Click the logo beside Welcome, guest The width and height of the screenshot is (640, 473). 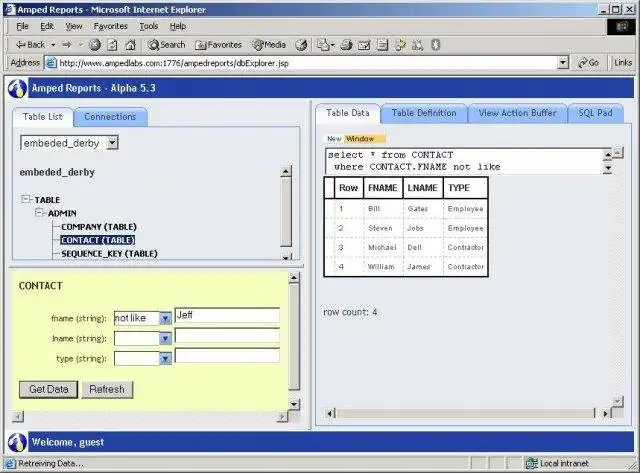[17, 442]
